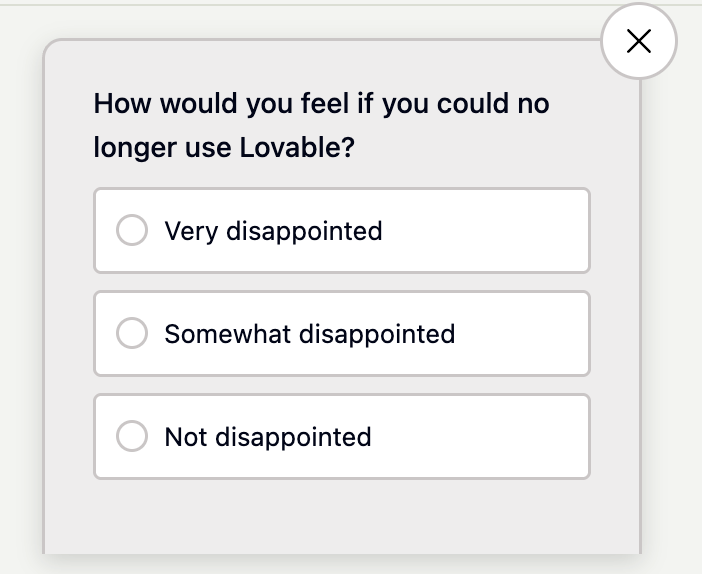Select the Very disappointed radio button

(x=132, y=231)
